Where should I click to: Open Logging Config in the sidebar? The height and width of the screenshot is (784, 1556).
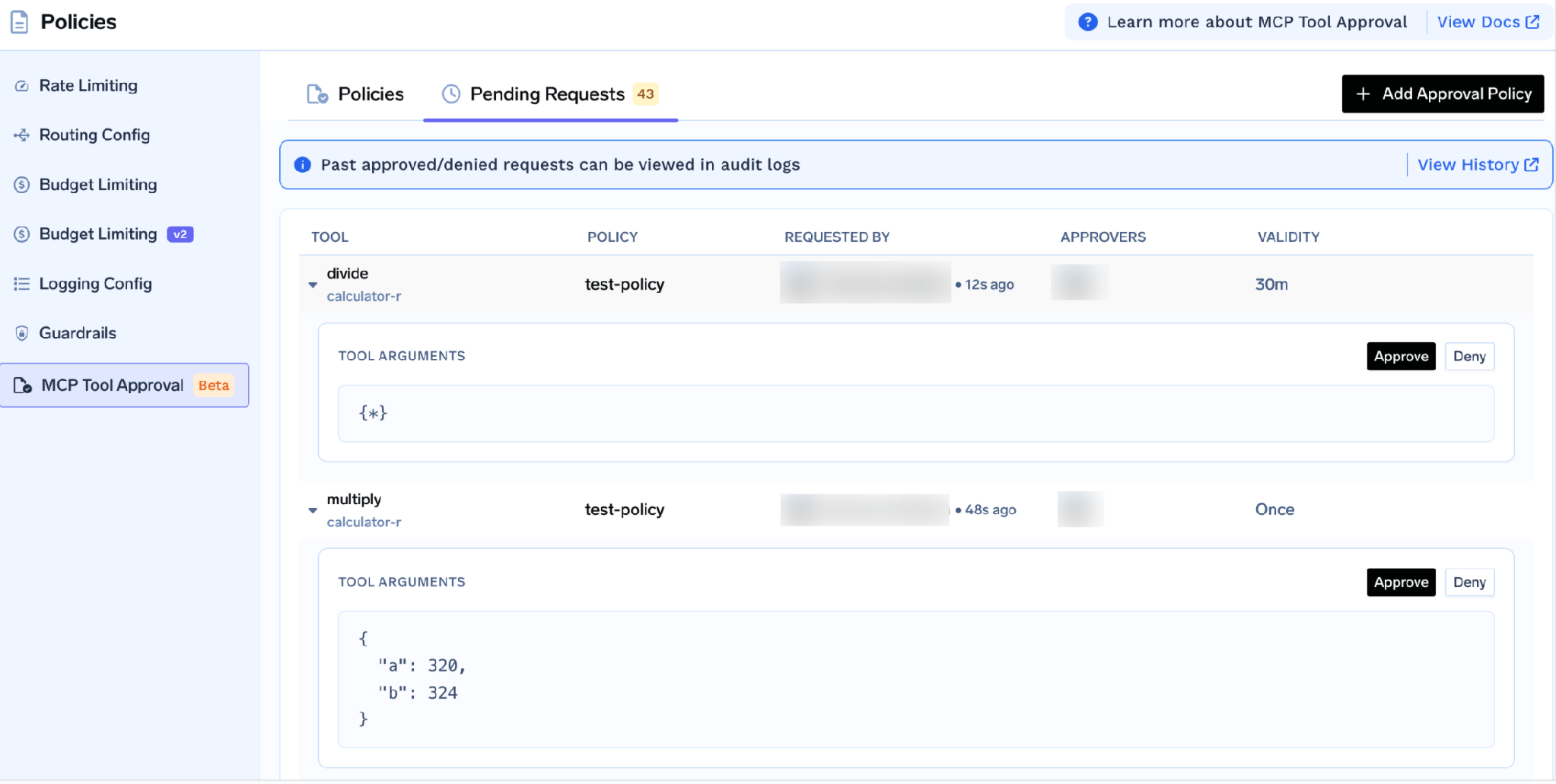coord(95,284)
